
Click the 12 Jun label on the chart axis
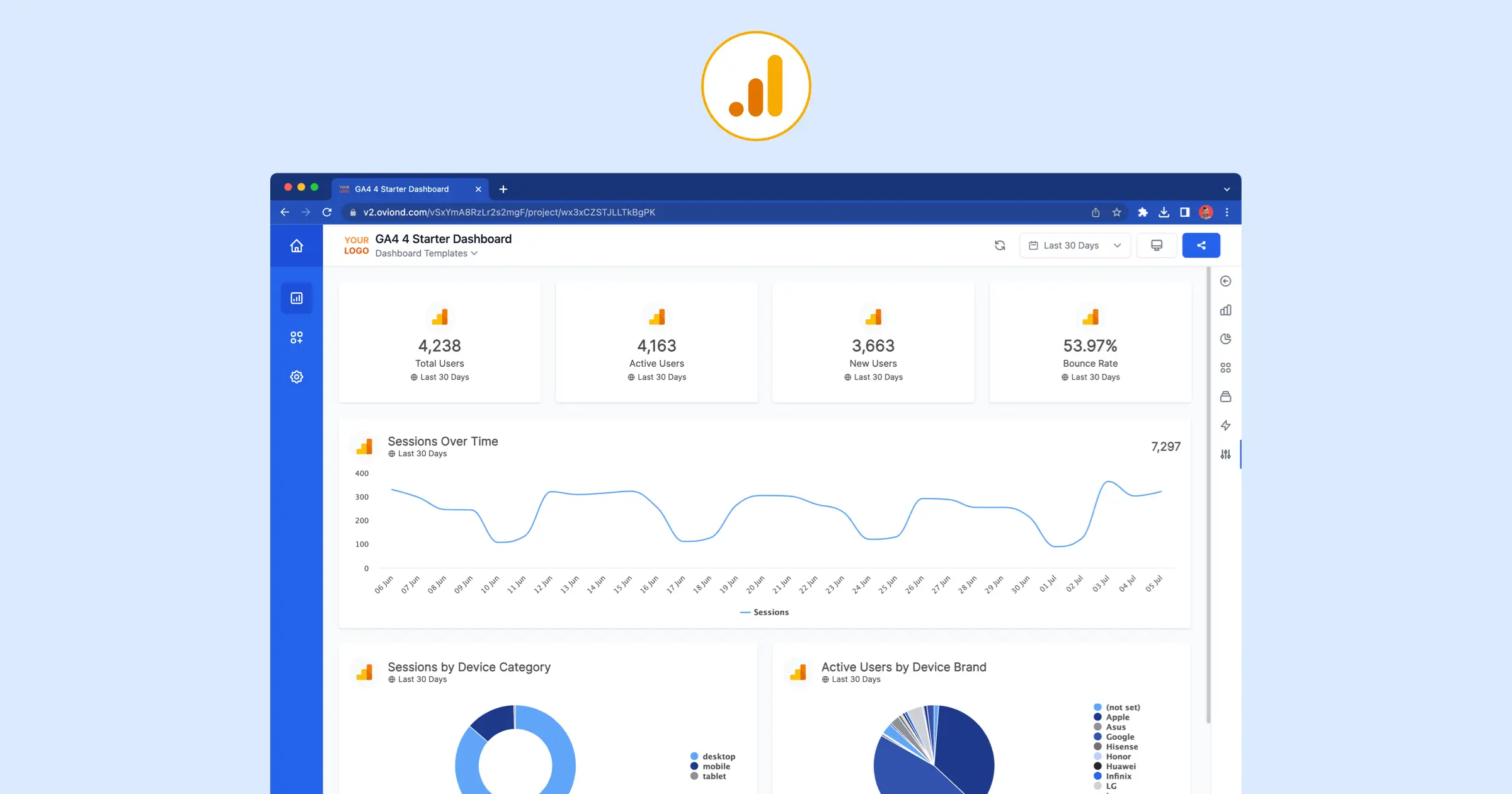coord(542,584)
